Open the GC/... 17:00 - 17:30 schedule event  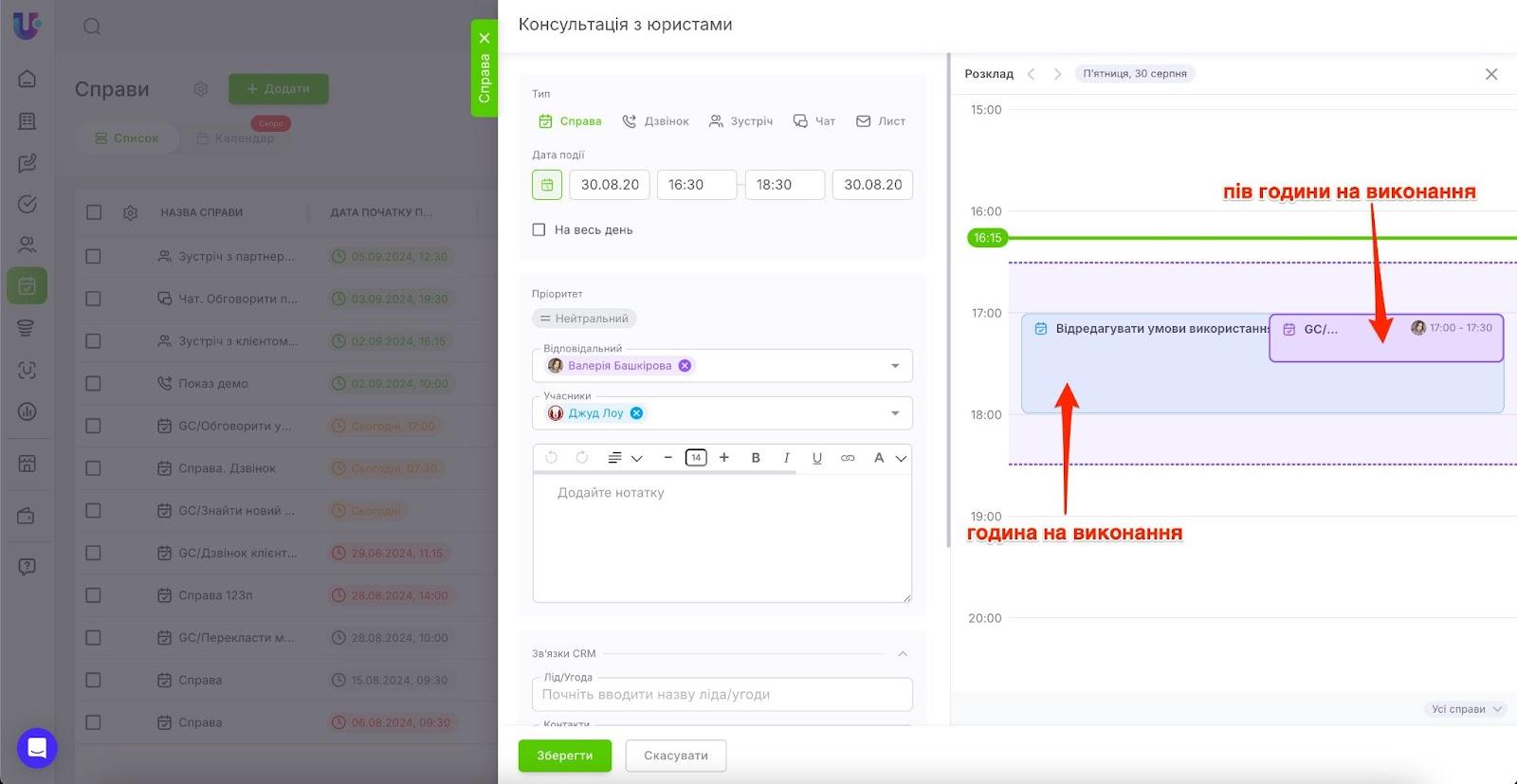(x=1386, y=338)
